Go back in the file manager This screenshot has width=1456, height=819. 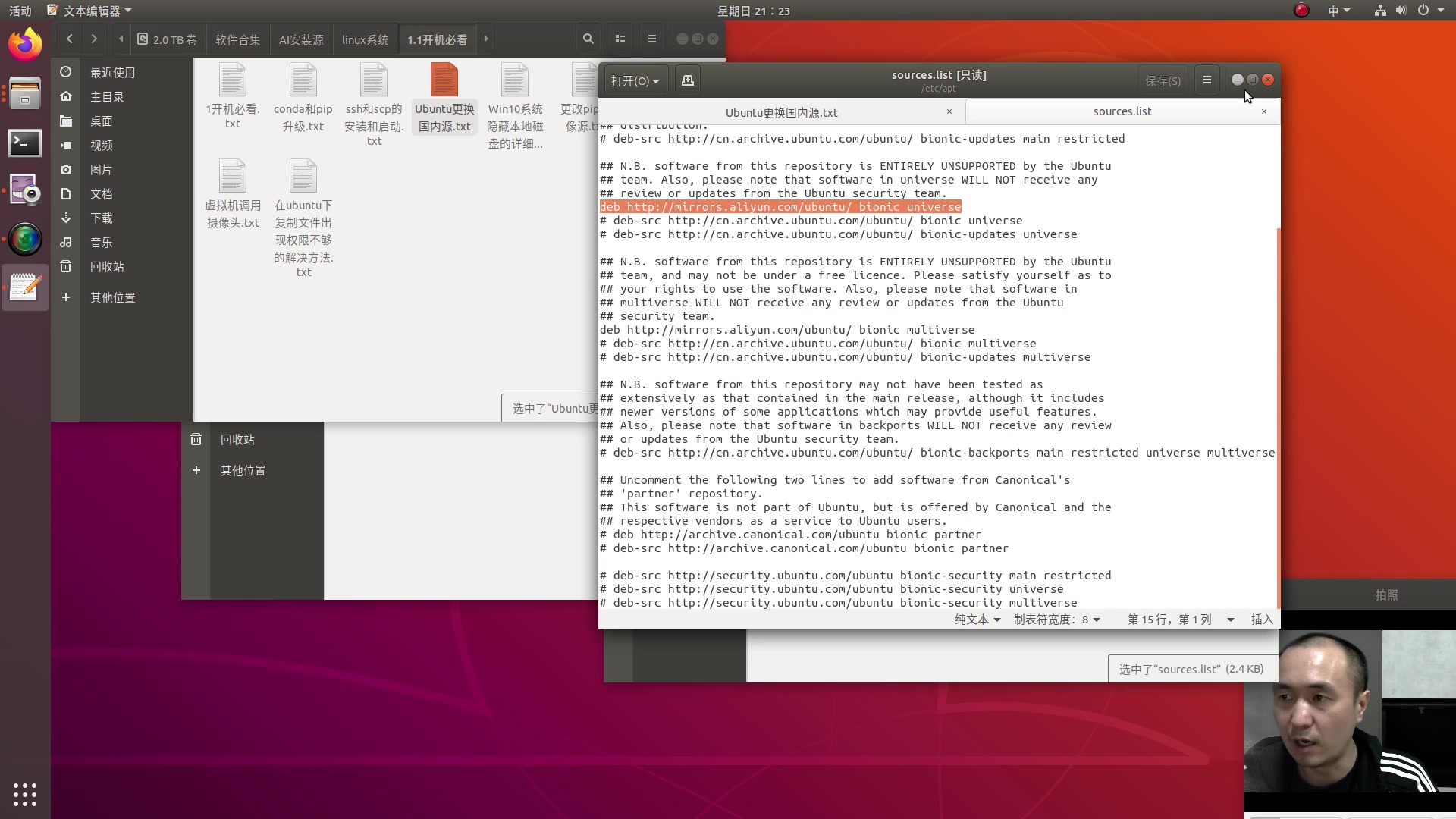[70, 39]
